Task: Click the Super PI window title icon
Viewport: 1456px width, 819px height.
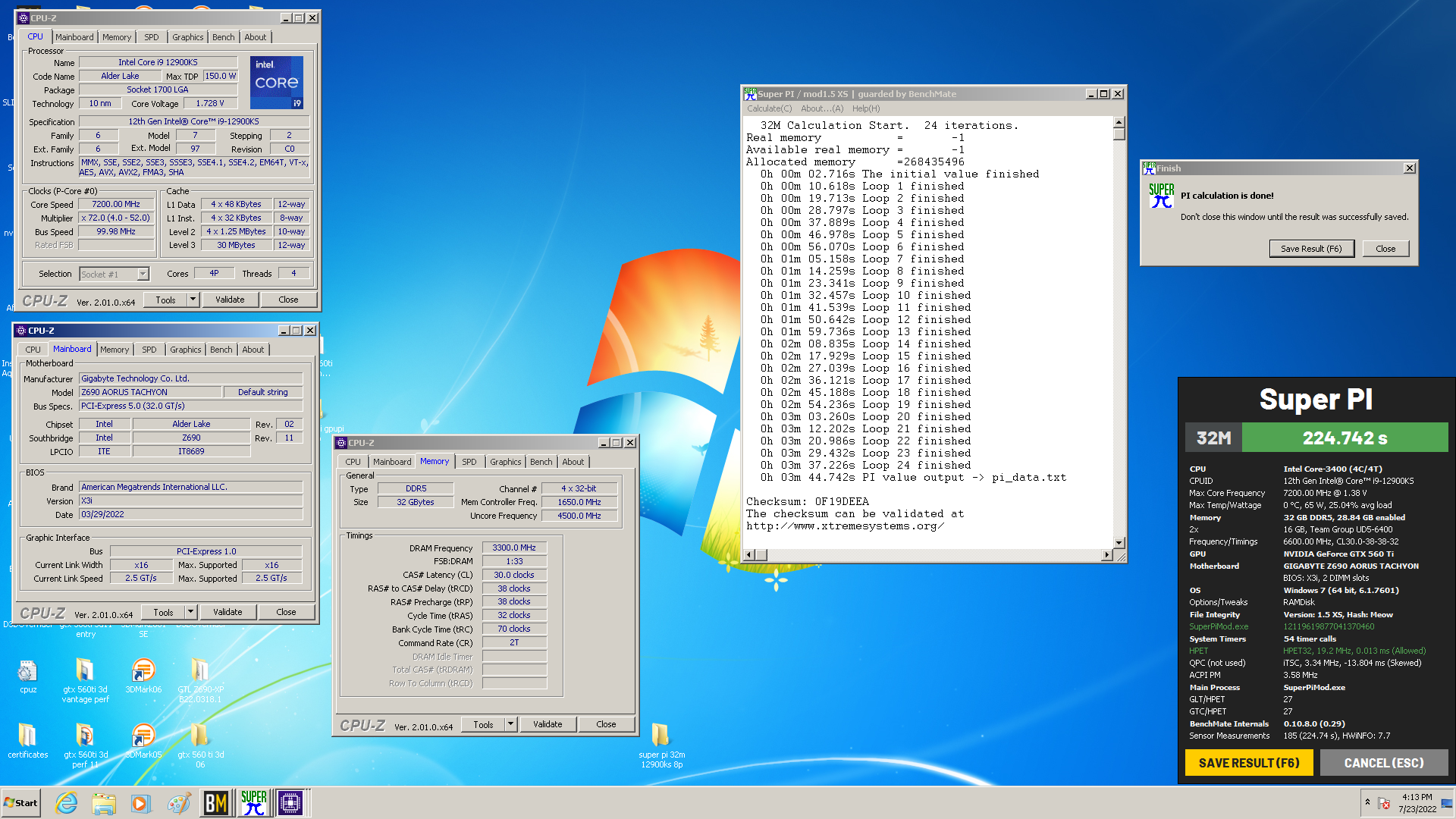Action: pyautogui.click(x=749, y=94)
